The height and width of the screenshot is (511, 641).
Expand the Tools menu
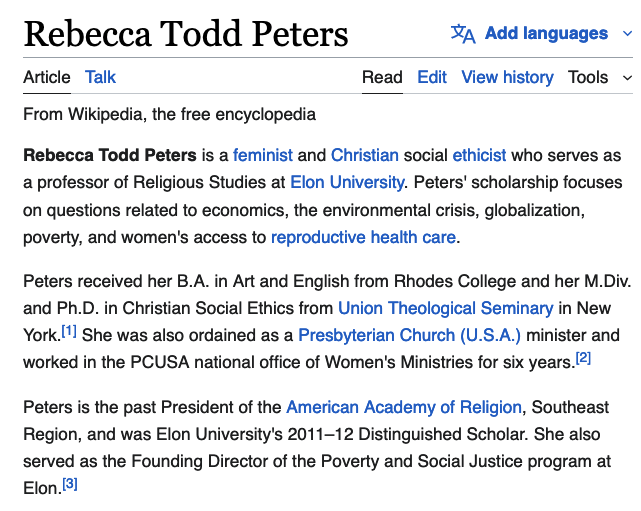pyautogui.click(x=588, y=77)
